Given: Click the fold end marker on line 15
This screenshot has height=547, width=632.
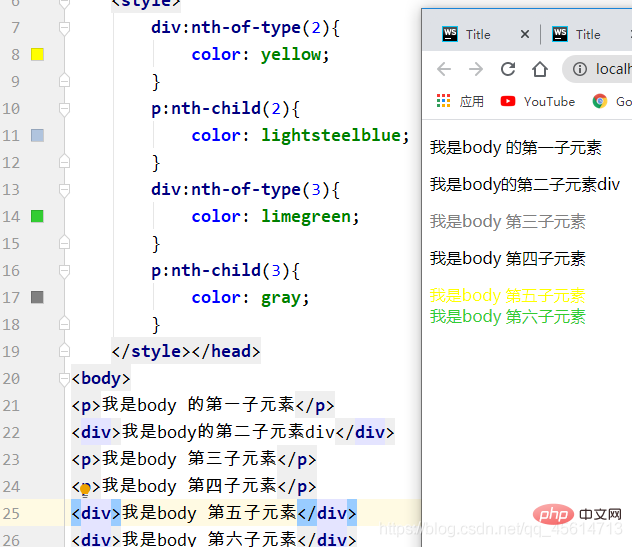Looking at the screenshot, I should 64,243.
